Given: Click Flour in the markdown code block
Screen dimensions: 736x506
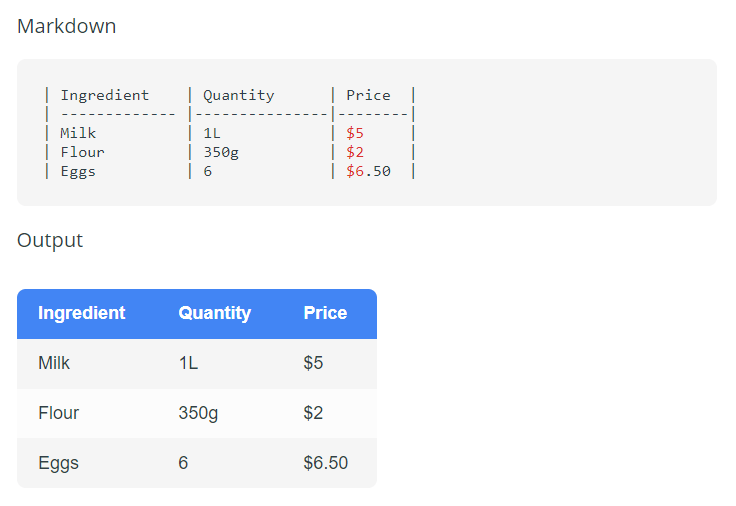Looking at the screenshot, I should pyautogui.click(x=82, y=152).
